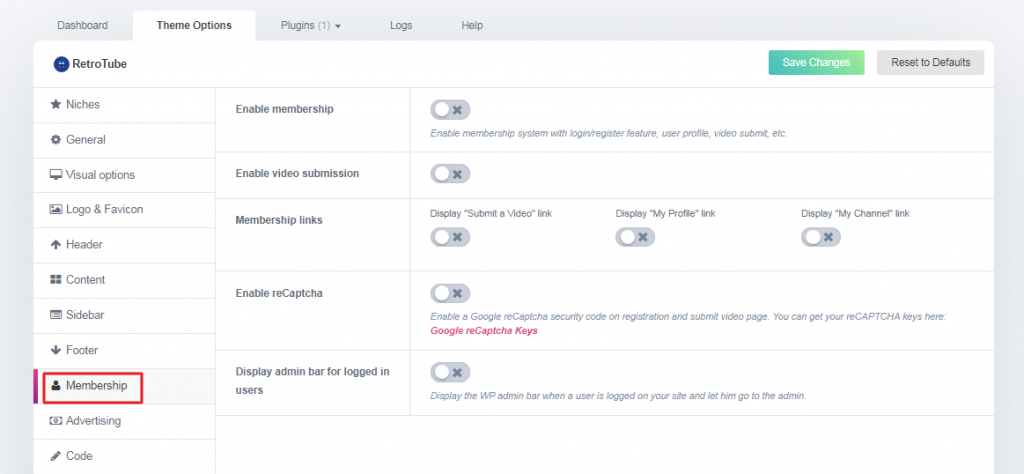Click the image icon for Logo & Favicon

(56, 210)
